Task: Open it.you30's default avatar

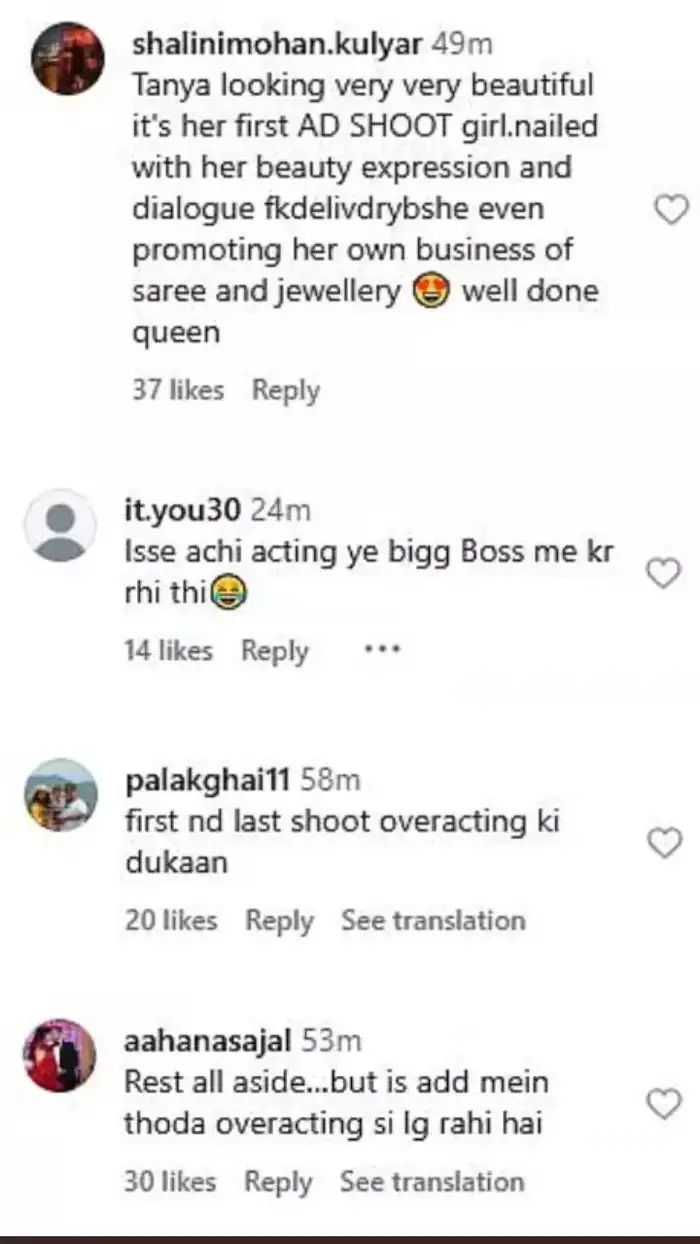Action: tap(61, 524)
